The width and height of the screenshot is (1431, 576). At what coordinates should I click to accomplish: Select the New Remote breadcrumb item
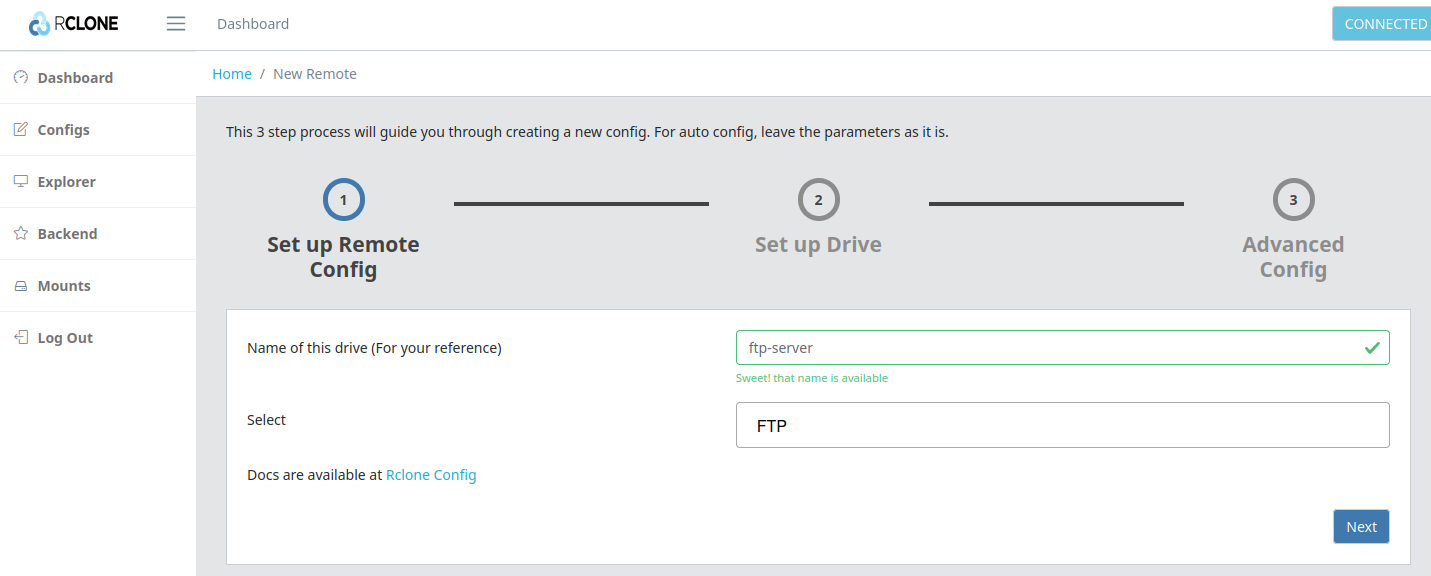click(314, 73)
